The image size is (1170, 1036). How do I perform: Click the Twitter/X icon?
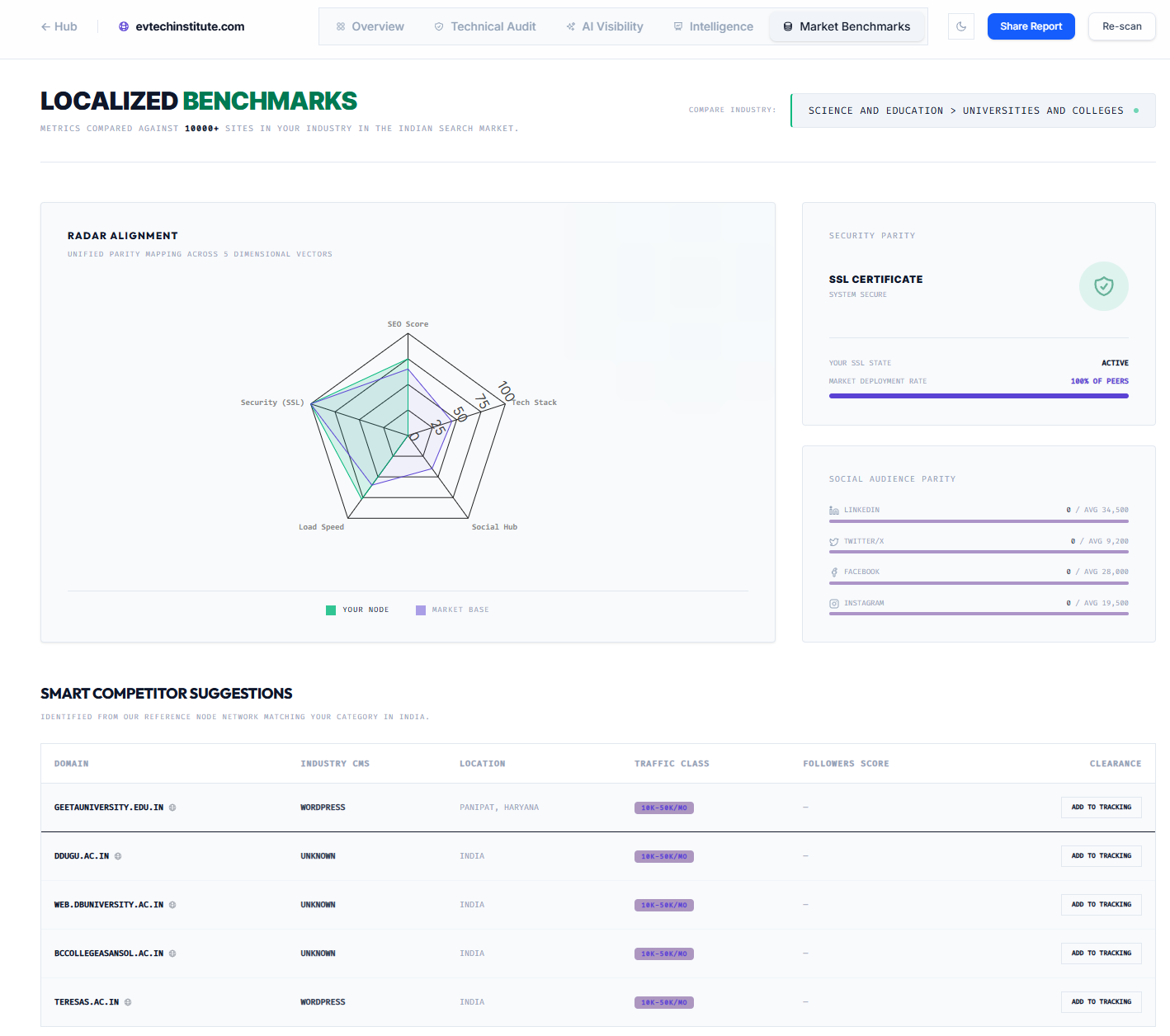coord(834,542)
